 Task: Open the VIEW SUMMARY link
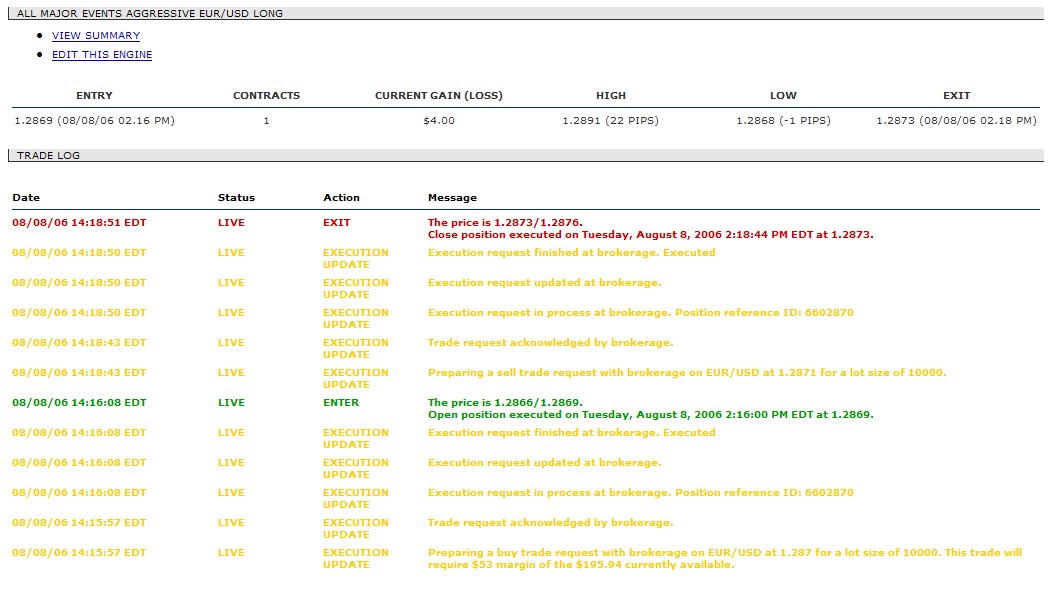[x=96, y=36]
